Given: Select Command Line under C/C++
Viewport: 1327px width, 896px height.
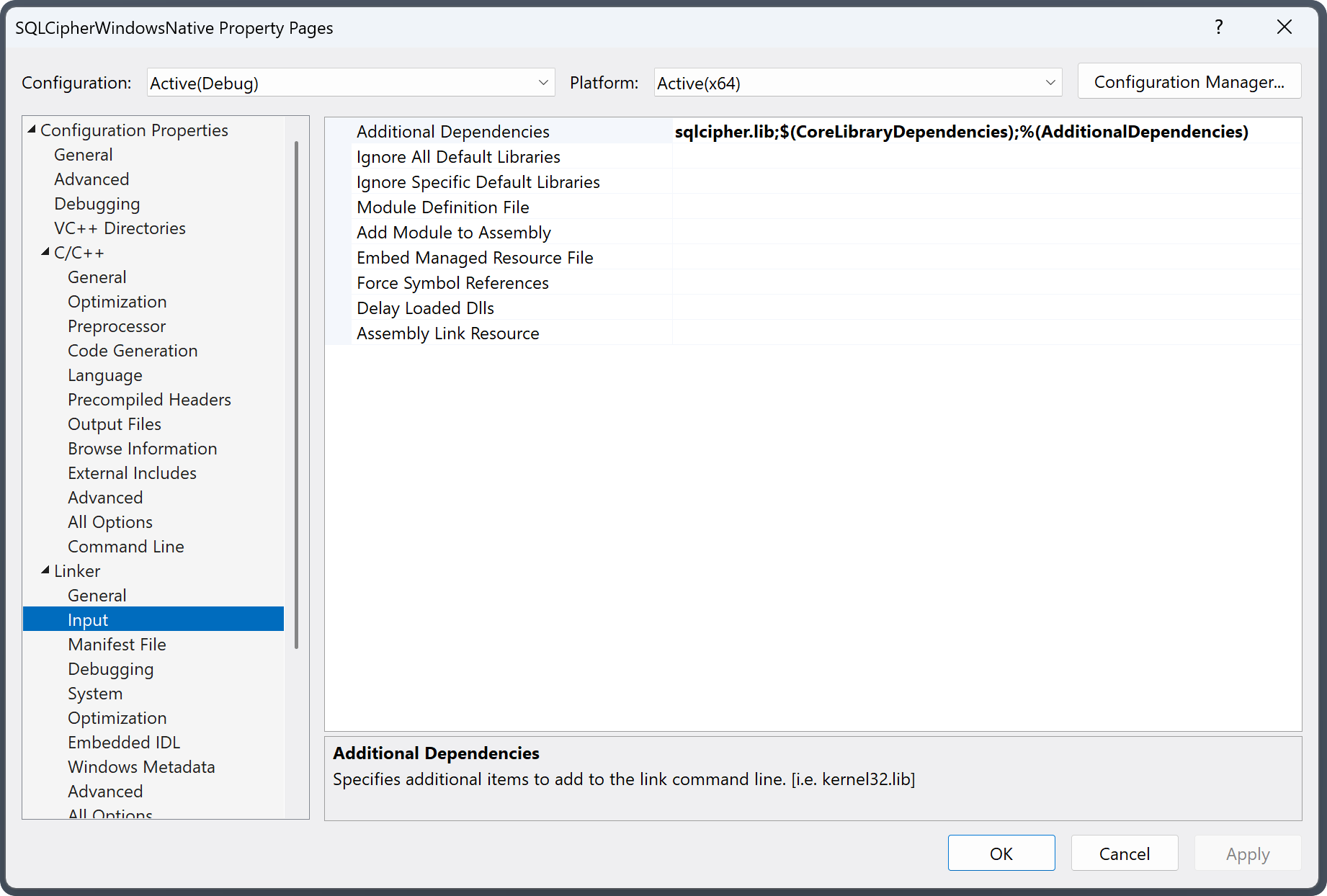Looking at the screenshot, I should (x=126, y=547).
